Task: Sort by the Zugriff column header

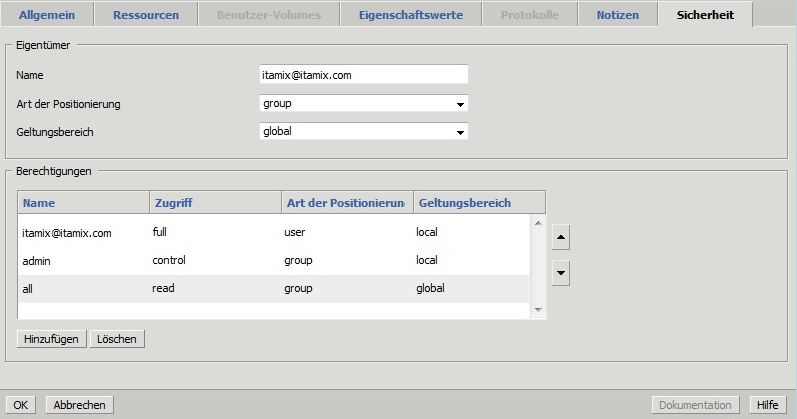Action: 215,202
